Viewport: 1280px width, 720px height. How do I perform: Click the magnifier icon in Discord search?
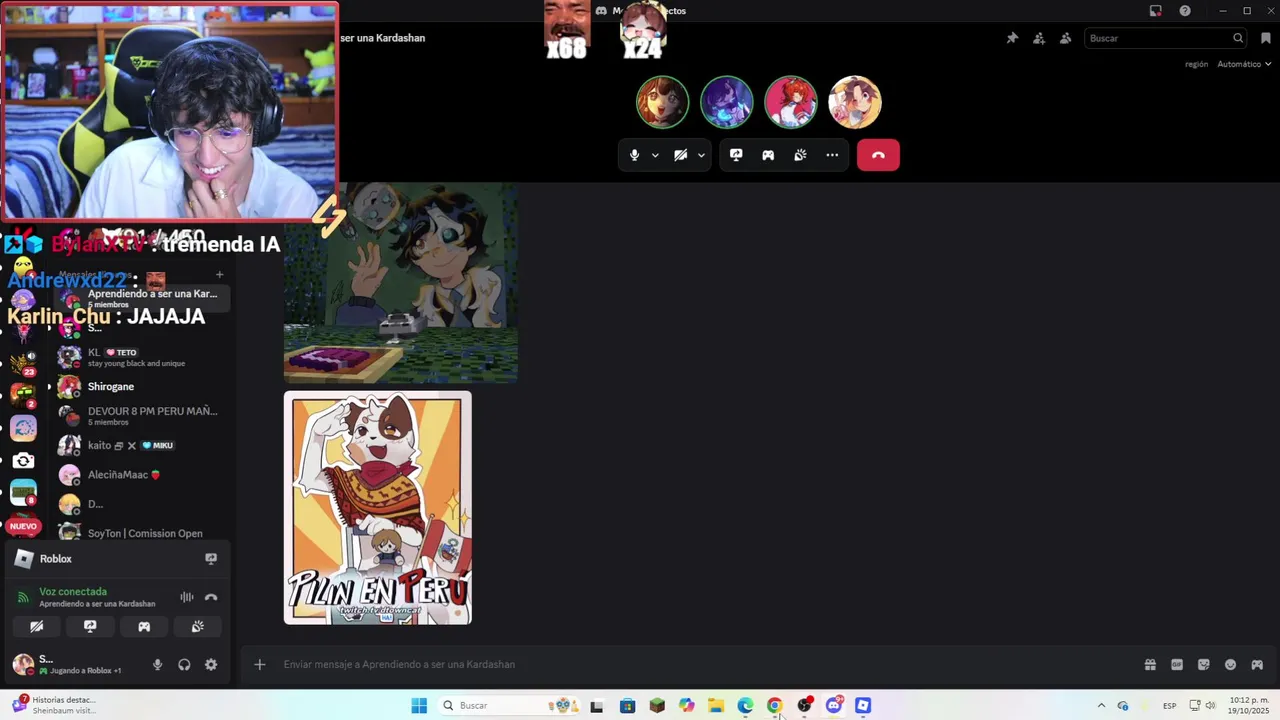click(1238, 38)
